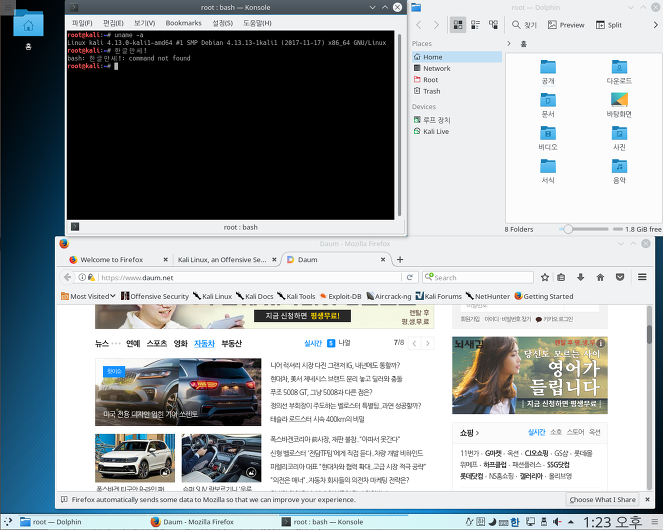Open Aircrack-ng bookmark
The width and height of the screenshot is (663, 530).
(389, 296)
